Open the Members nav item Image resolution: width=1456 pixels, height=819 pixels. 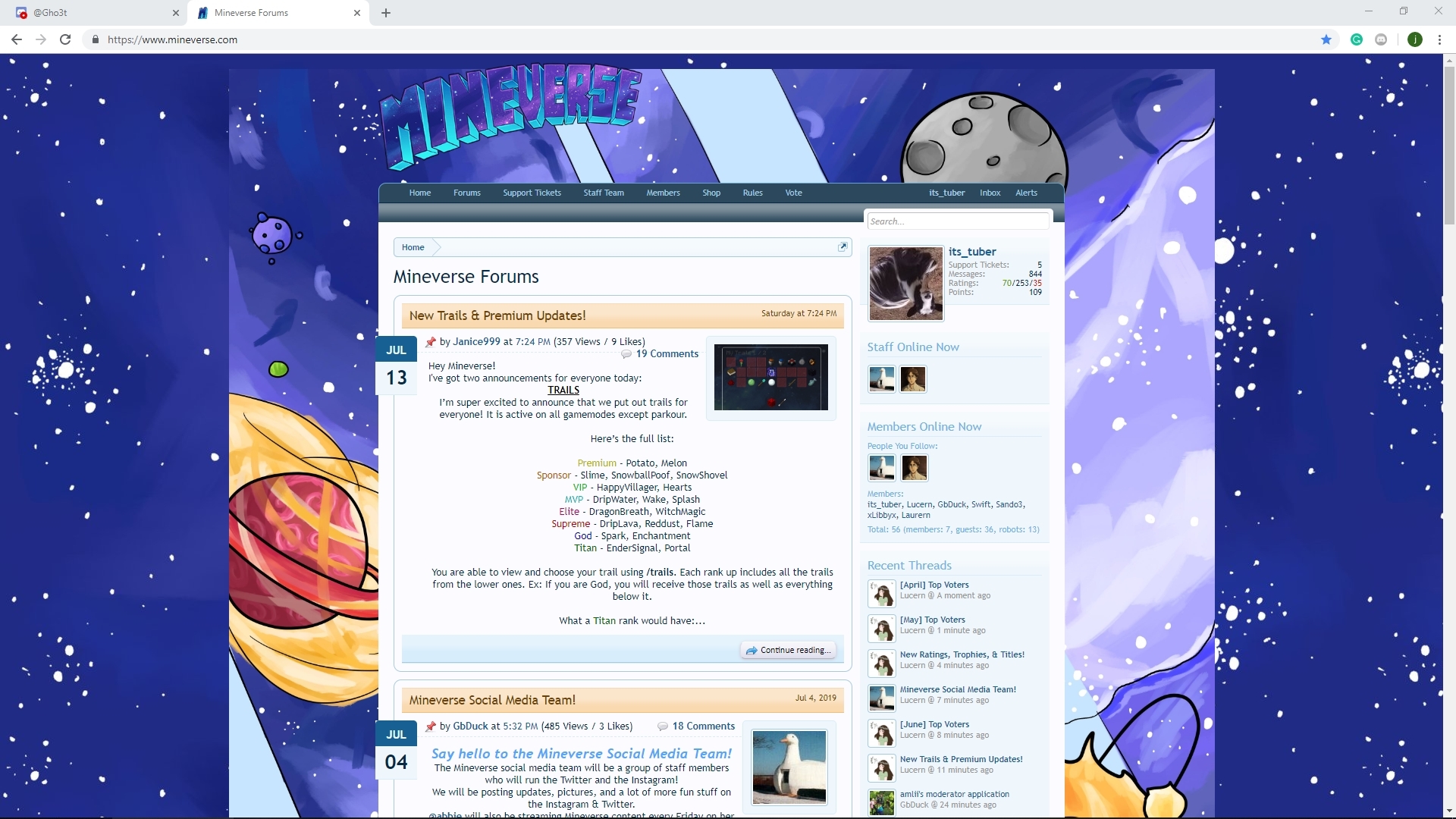(663, 193)
